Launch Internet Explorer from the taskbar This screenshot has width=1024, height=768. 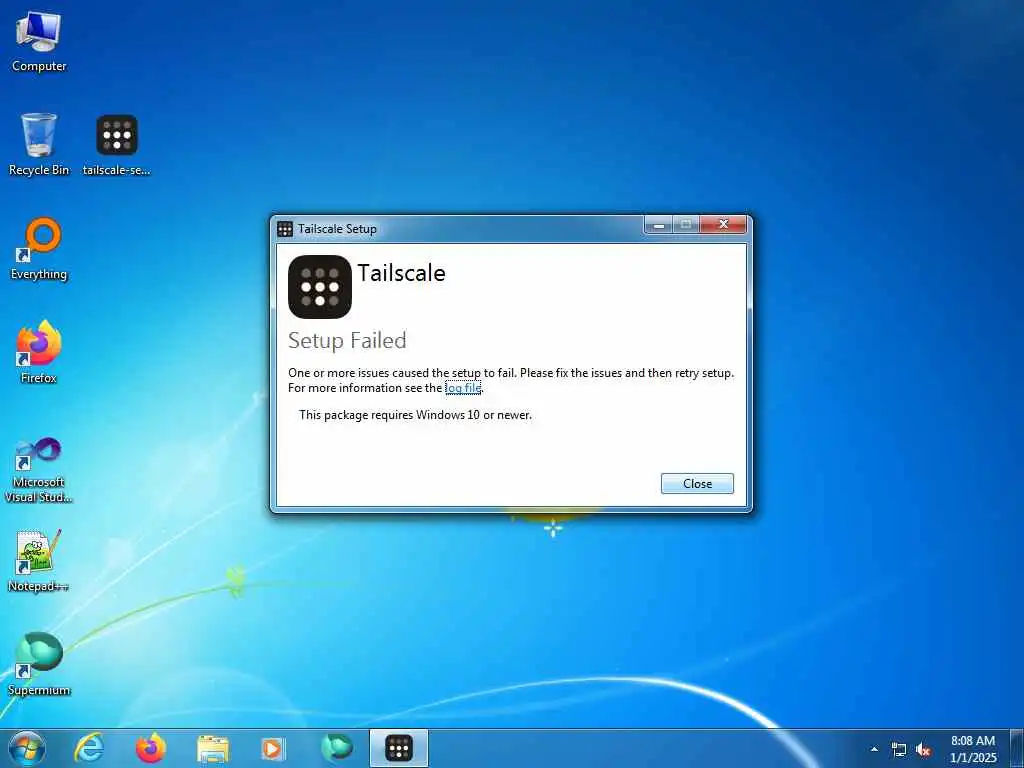(x=89, y=748)
